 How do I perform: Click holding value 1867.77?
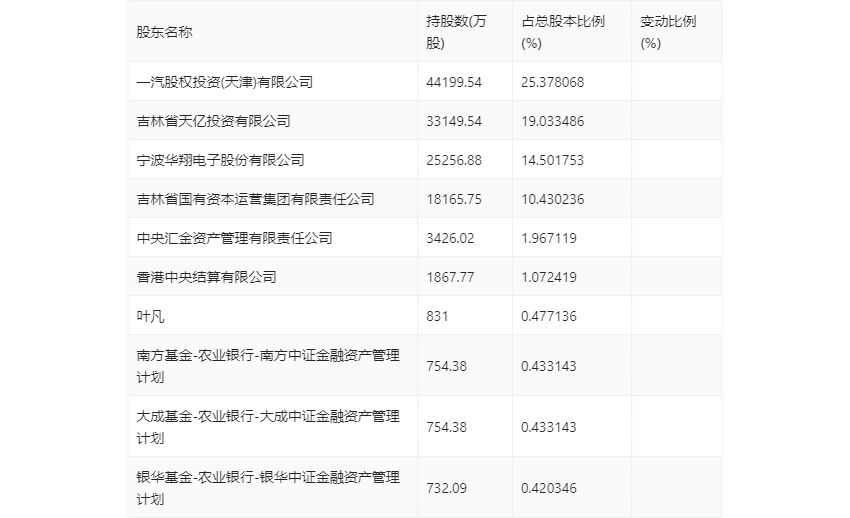coord(450,277)
